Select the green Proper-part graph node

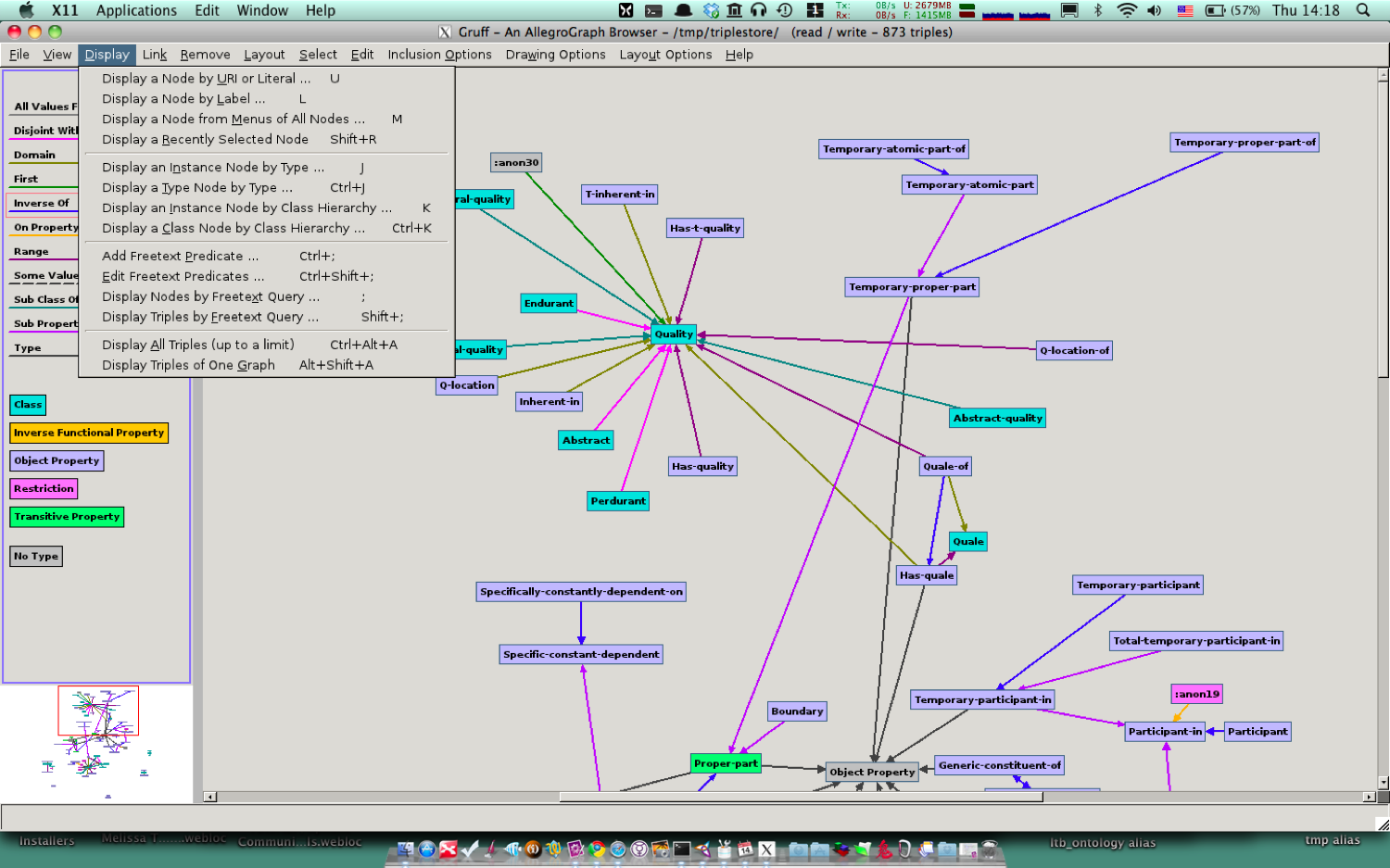726,763
